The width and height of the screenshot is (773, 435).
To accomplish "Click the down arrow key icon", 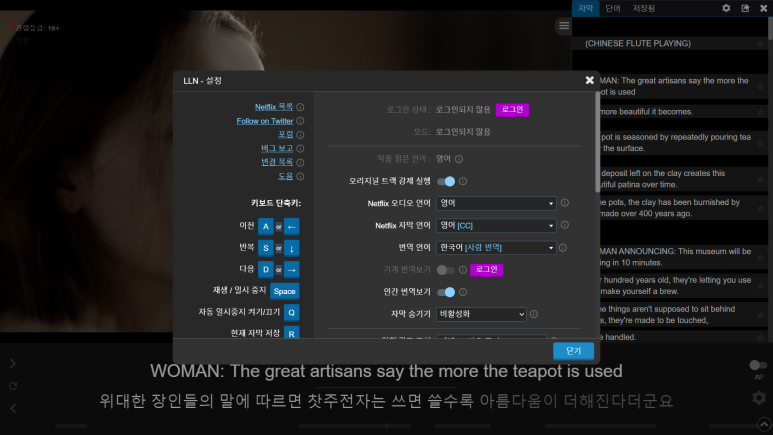I will click(x=291, y=248).
